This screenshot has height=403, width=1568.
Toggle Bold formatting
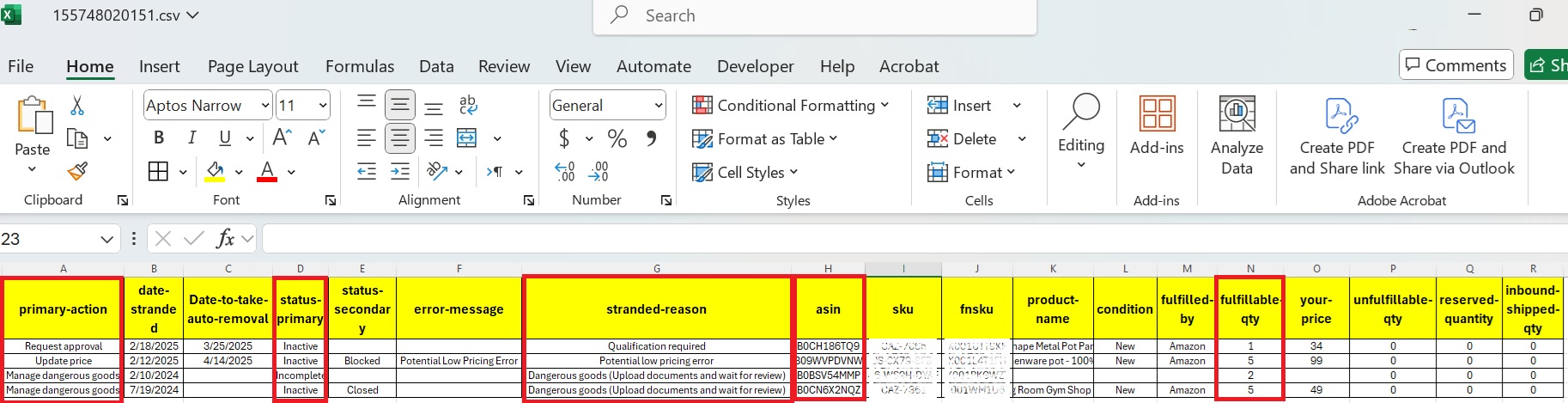pyautogui.click(x=159, y=137)
